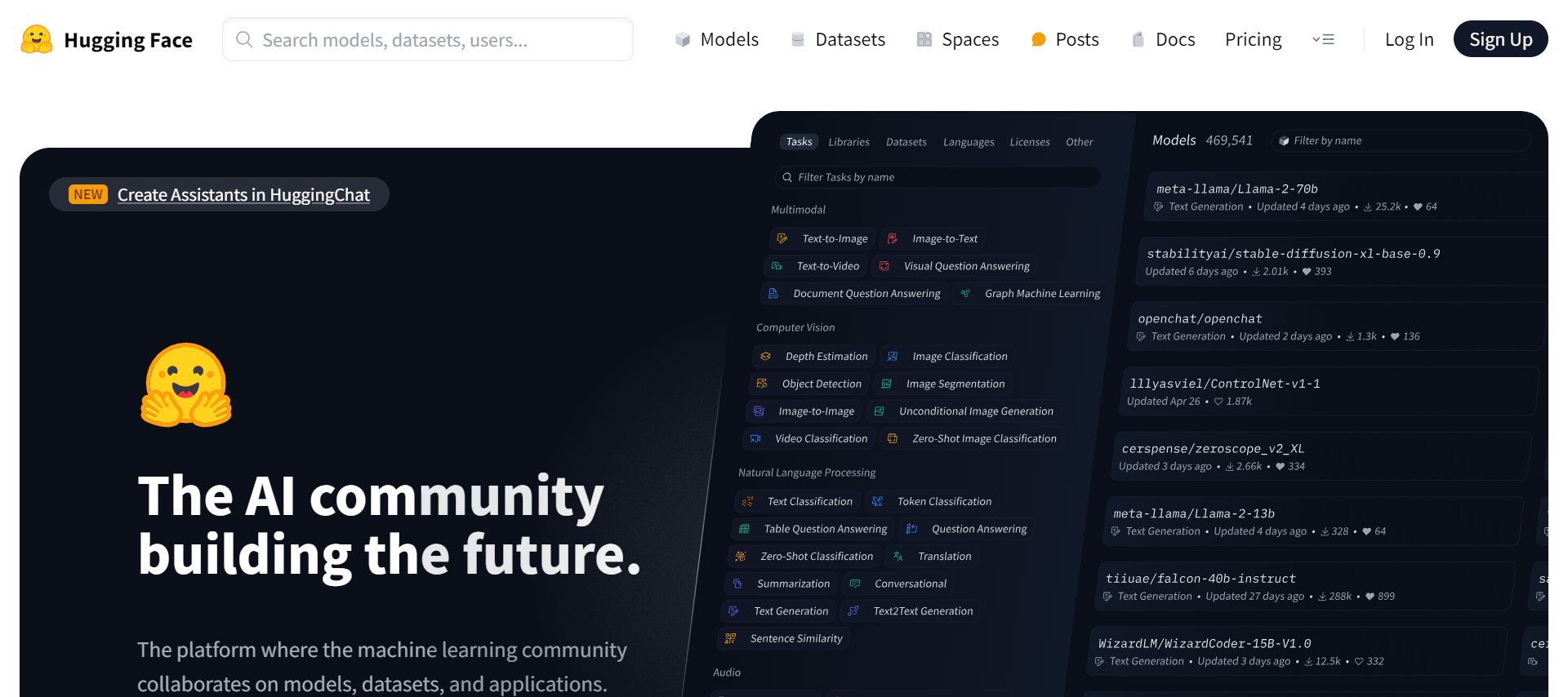
Task: Select the Libraries tab in preview
Action: click(849, 141)
